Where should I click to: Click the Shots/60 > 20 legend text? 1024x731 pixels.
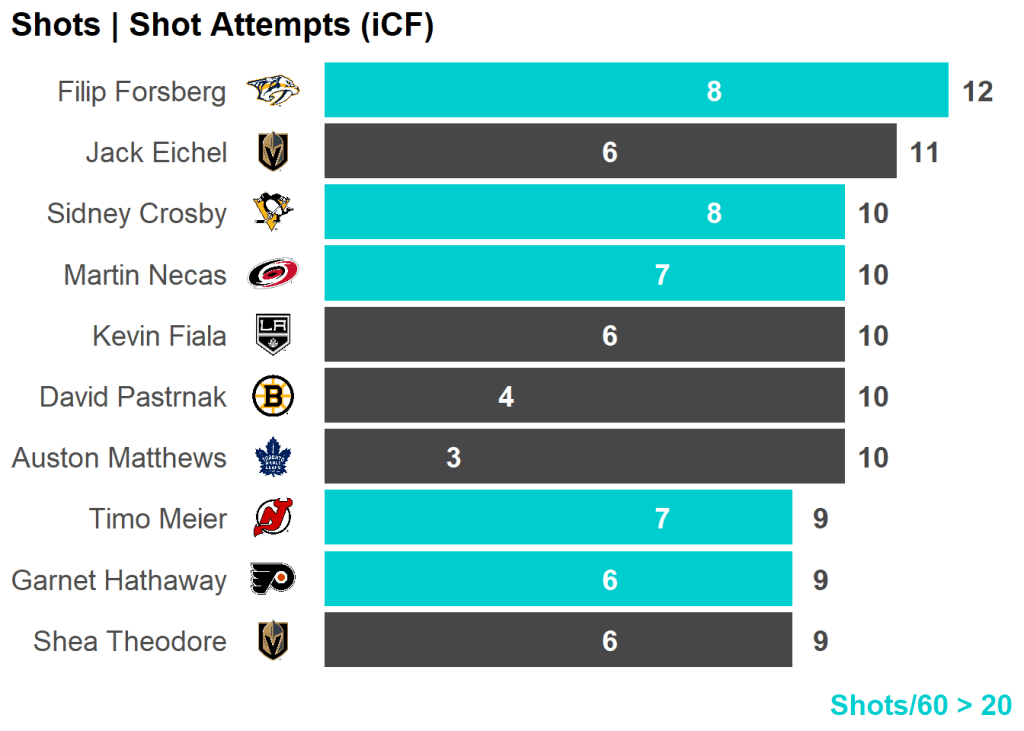tap(920, 705)
